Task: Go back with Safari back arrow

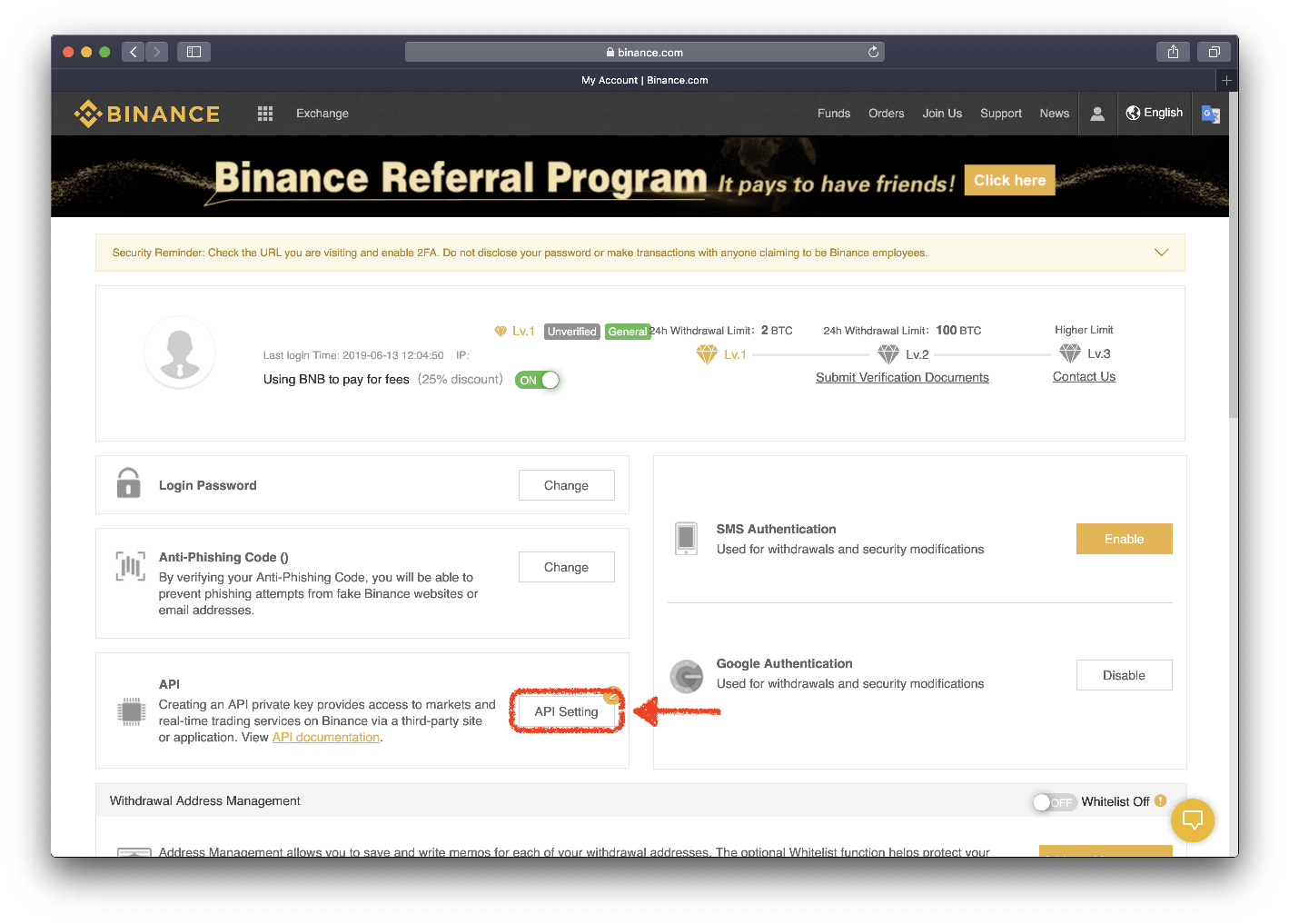Action: point(133,52)
